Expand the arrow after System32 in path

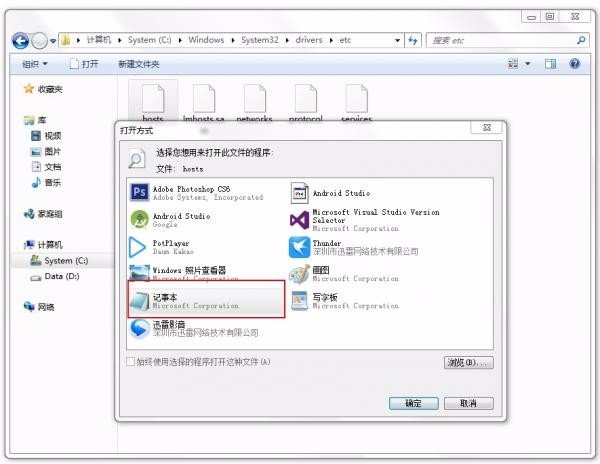click(x=287, y=40)
